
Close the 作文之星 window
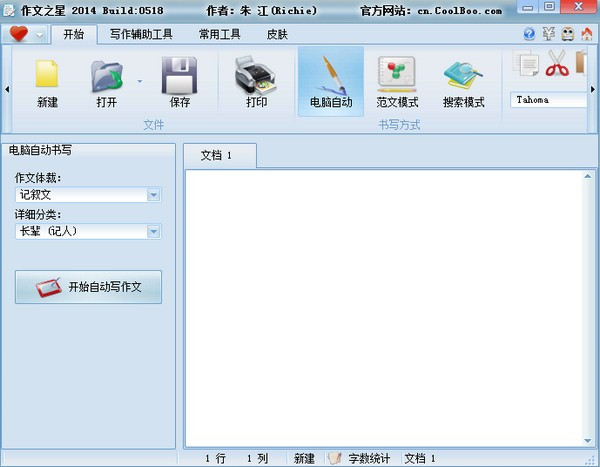pos(579,7)
